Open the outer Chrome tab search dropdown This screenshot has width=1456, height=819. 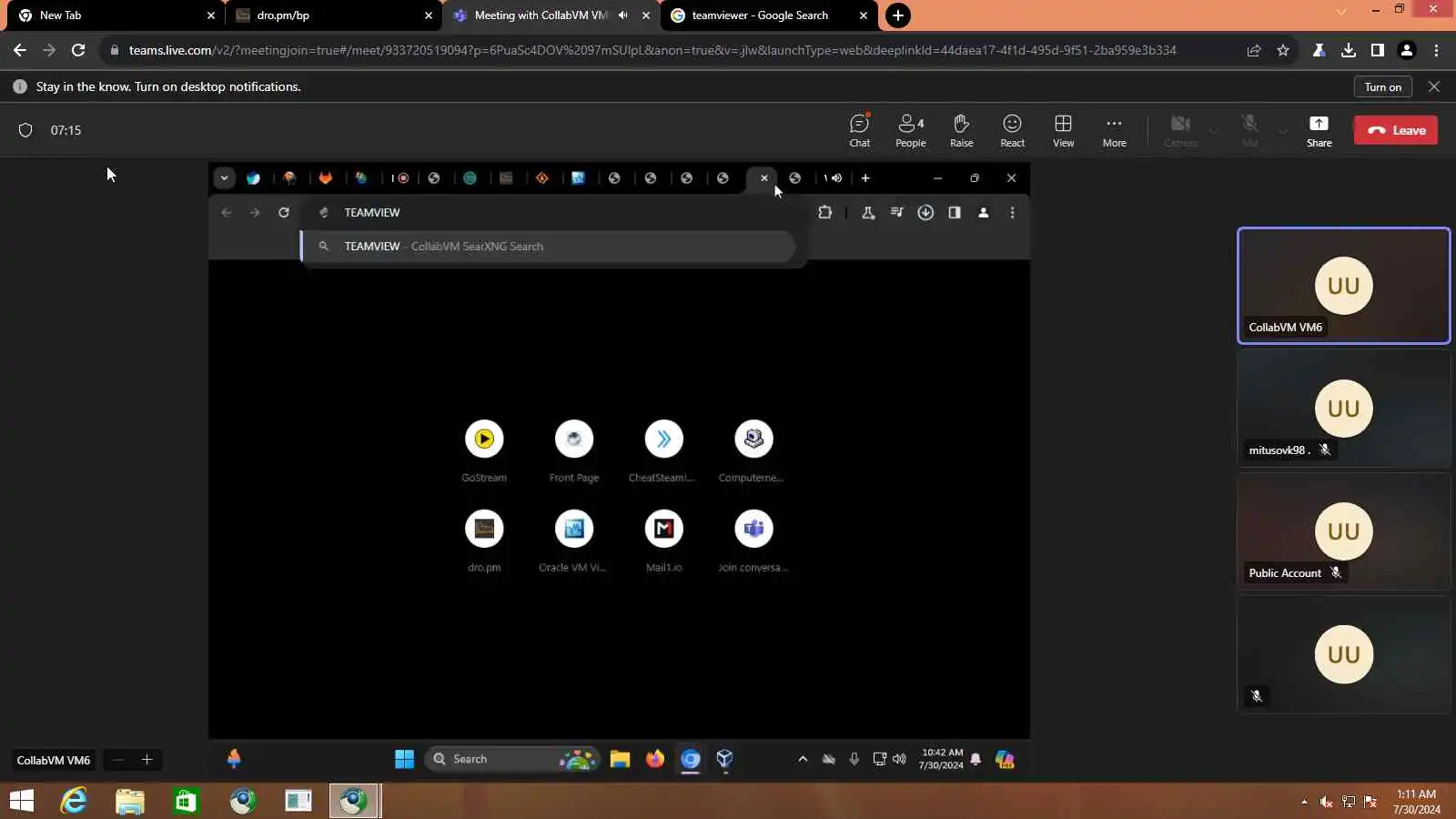point(1340,11)
